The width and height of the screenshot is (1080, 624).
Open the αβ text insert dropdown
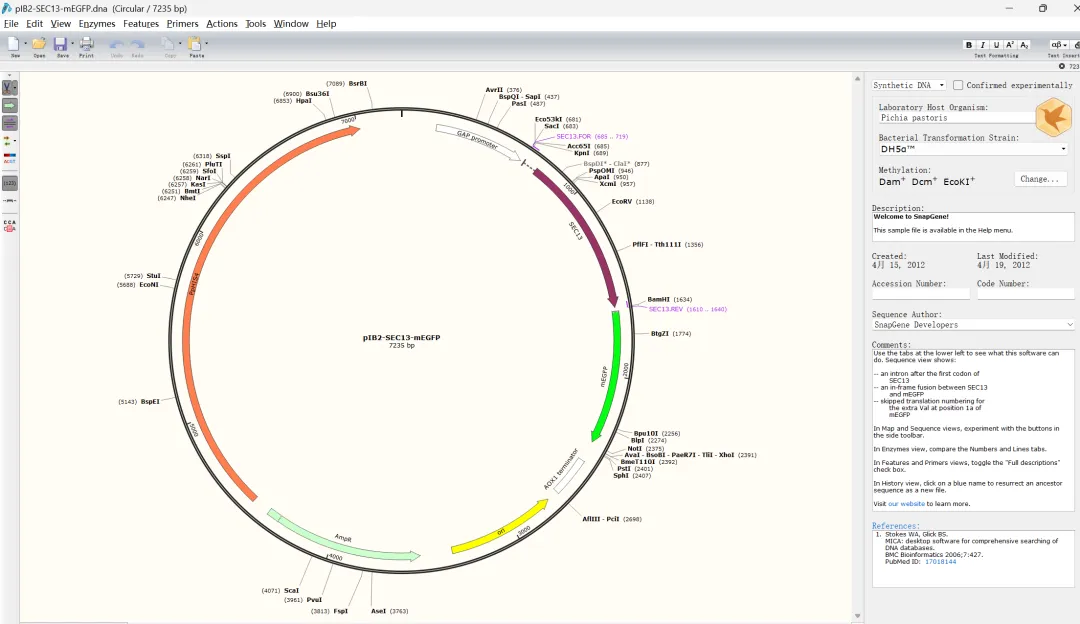[x=1059, y=45]
